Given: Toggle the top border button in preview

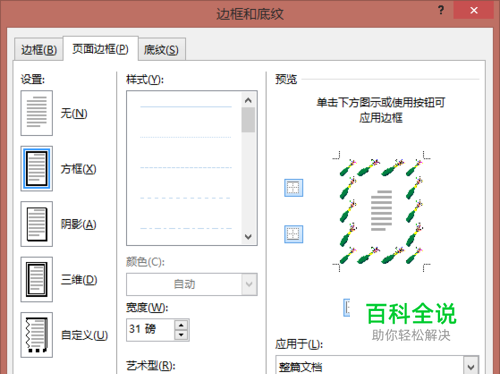Looking at the screenshot, I should tap(293, 188).
